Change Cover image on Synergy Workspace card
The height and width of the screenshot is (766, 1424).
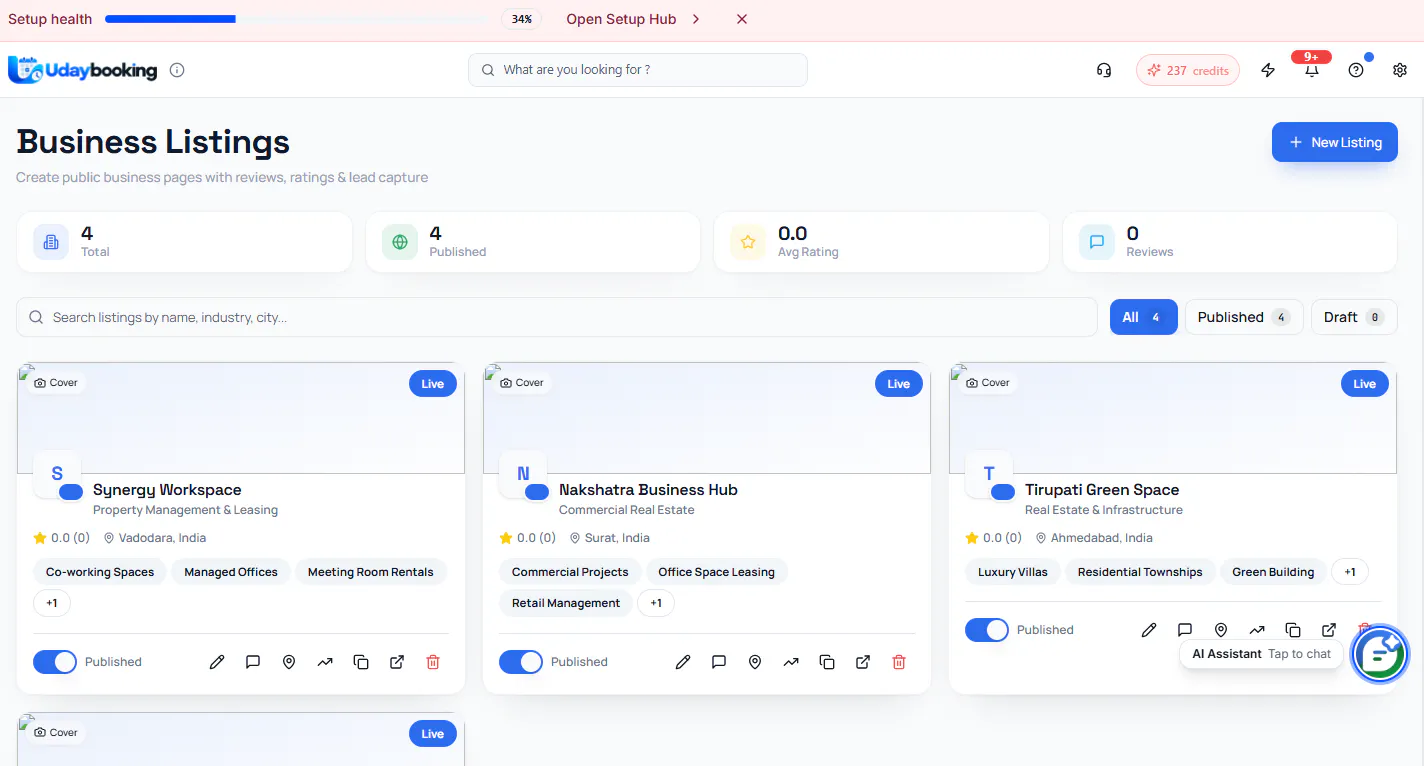pyautogui.click(x=56, y=383)
